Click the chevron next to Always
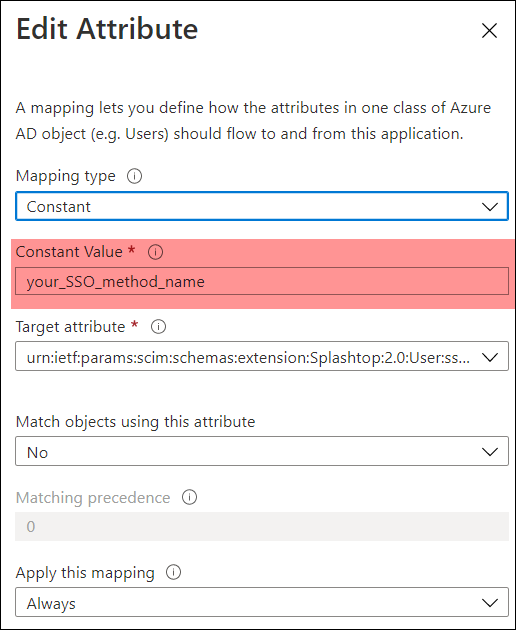516x630 pixels. coord(490,603)
